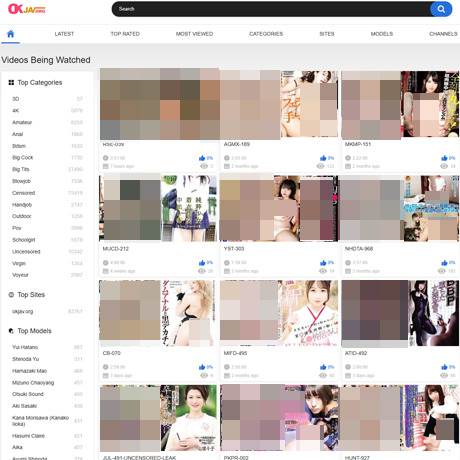
Task: Click thumbs-up icon on AGMX-189 card
Action: pyautogui.click(x=323, y=158)
